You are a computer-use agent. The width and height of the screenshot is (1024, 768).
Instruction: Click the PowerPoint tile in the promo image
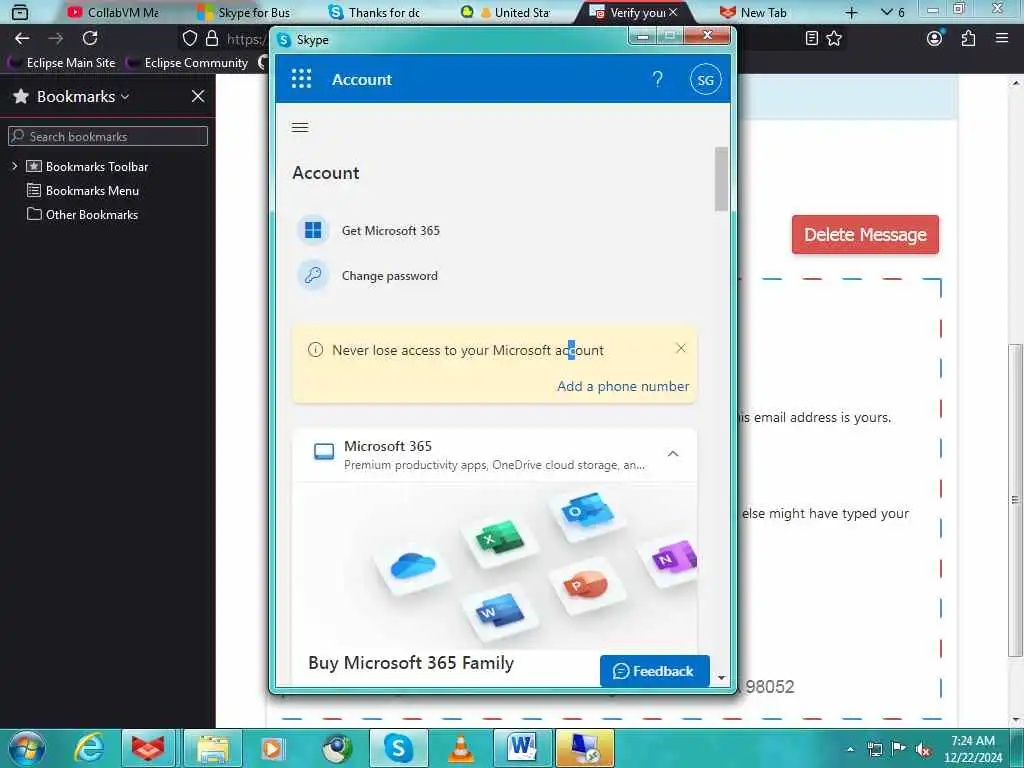pyautogui.click(x=588, y=584)
